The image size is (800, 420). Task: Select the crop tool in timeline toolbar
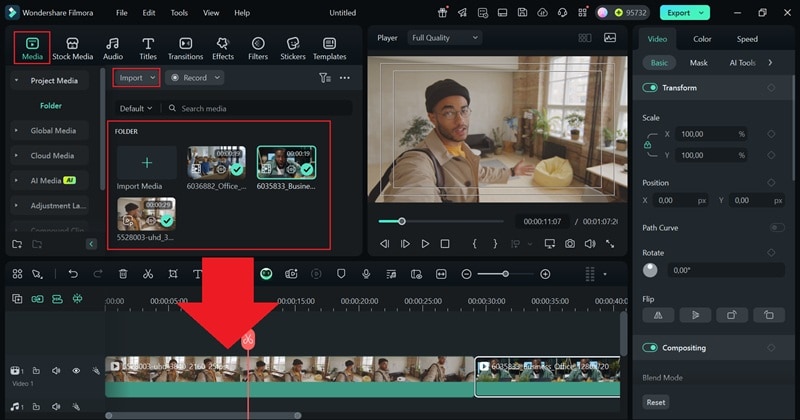point(173,274)
